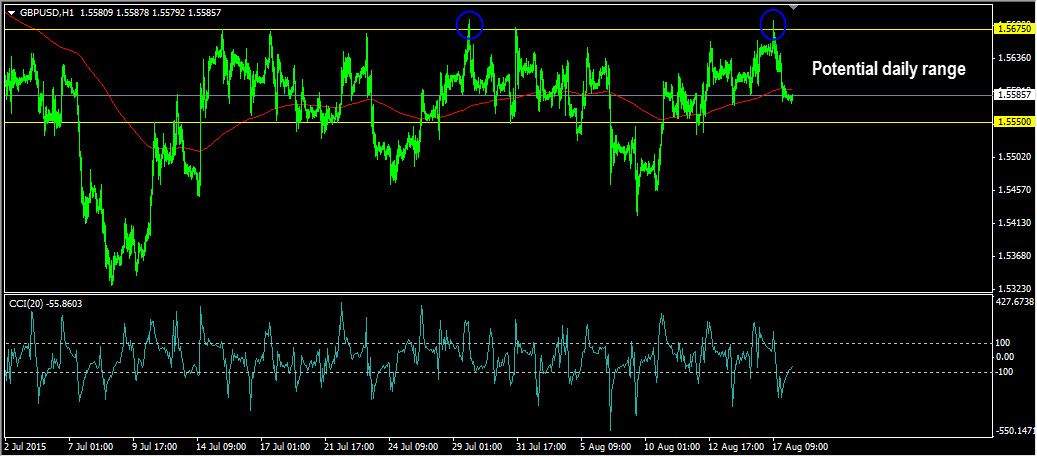Click the current price label 1.55857
The height and width of the screenshot is (457, 1037).
pos(1012,95)
